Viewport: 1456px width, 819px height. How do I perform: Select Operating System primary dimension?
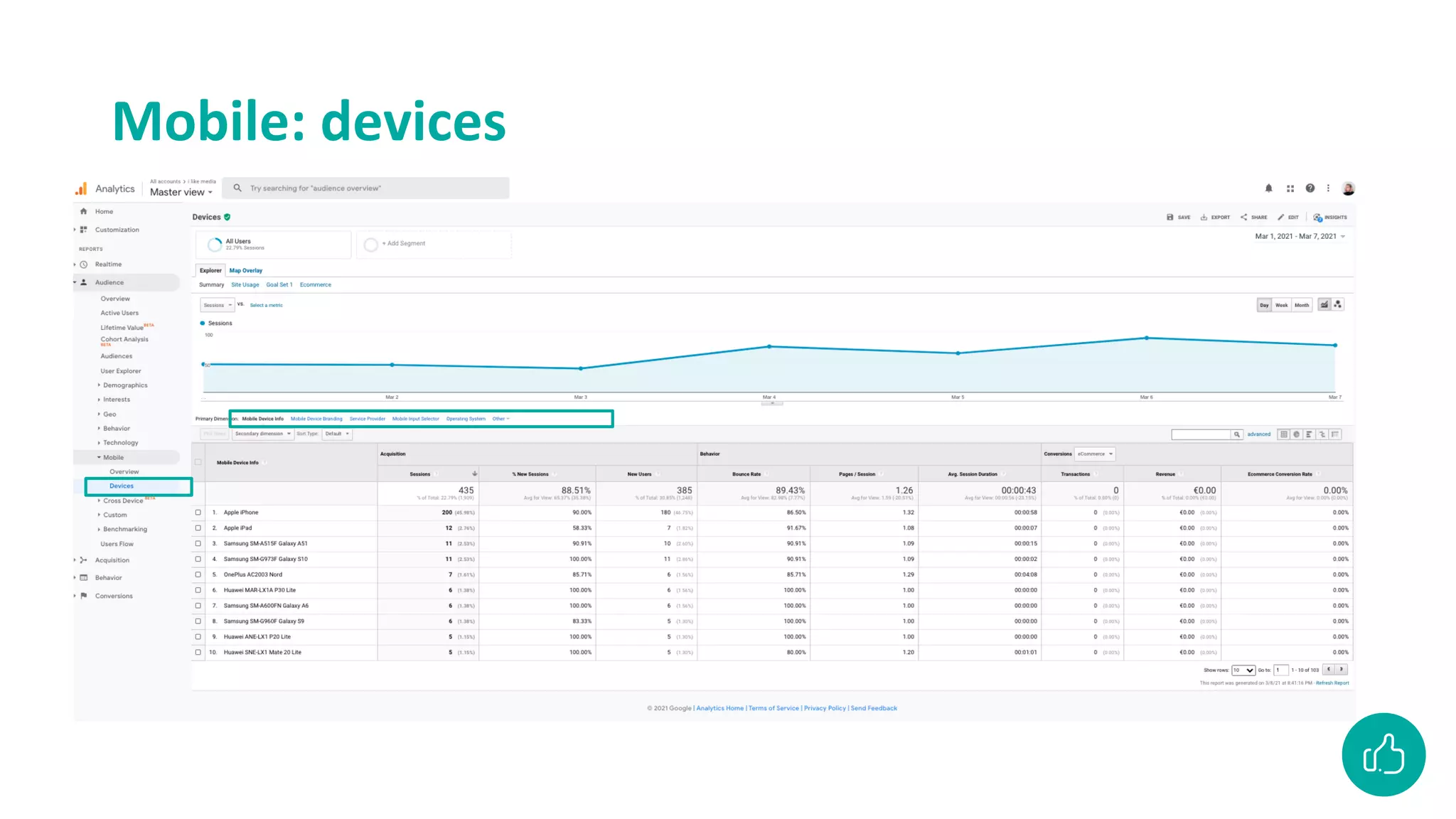click(x=466, y=419)
